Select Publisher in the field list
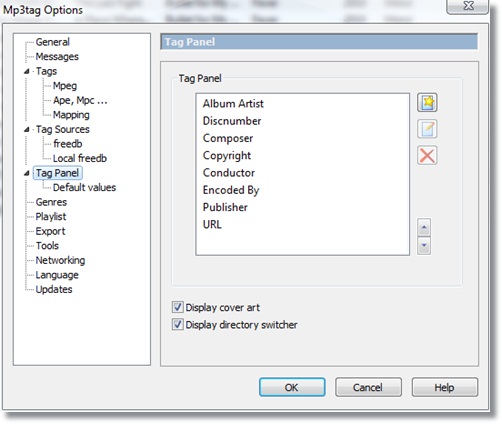This screenshot has width=502, height=424. tap(225, 207)
